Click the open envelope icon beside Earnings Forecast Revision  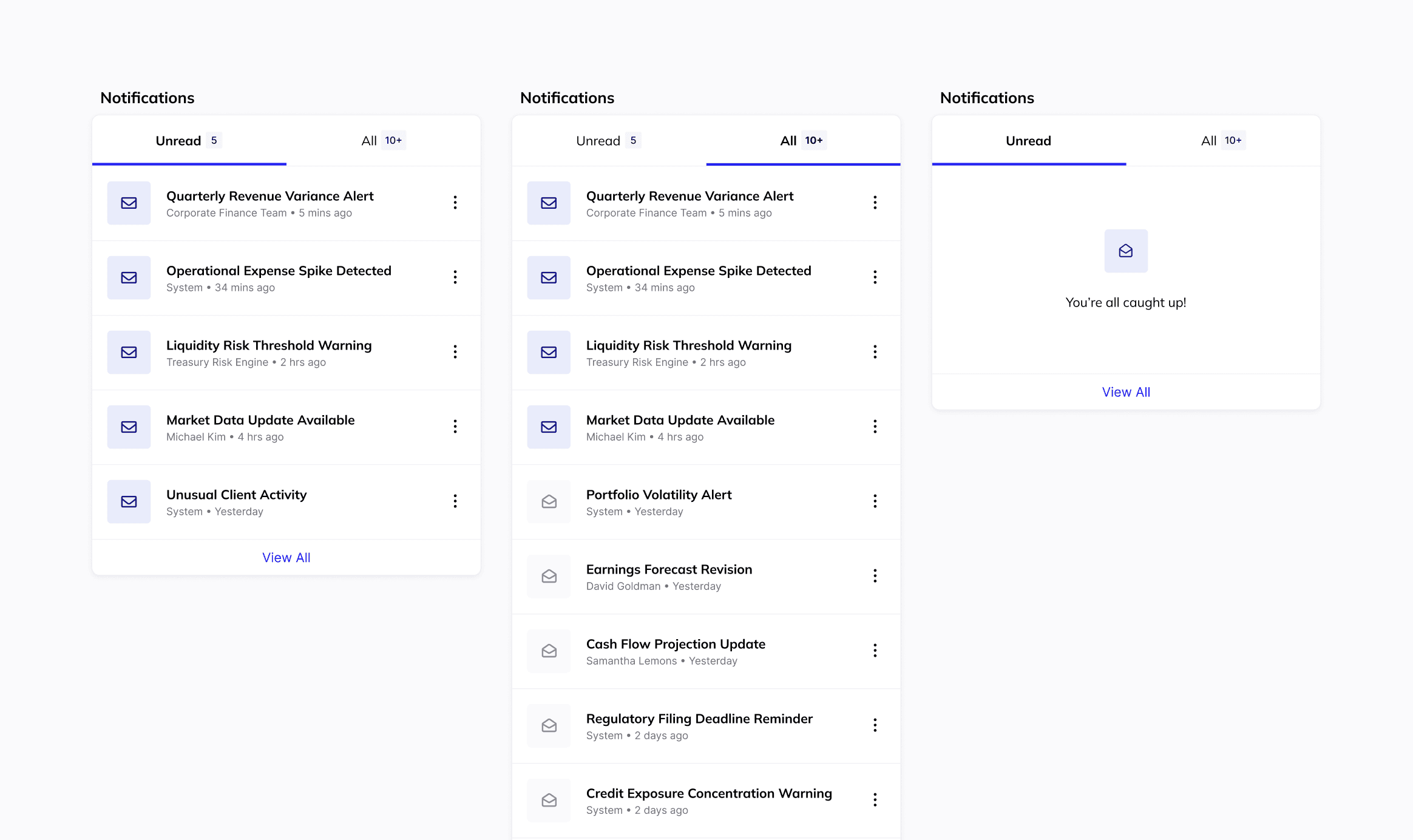(x=549, y=576)
